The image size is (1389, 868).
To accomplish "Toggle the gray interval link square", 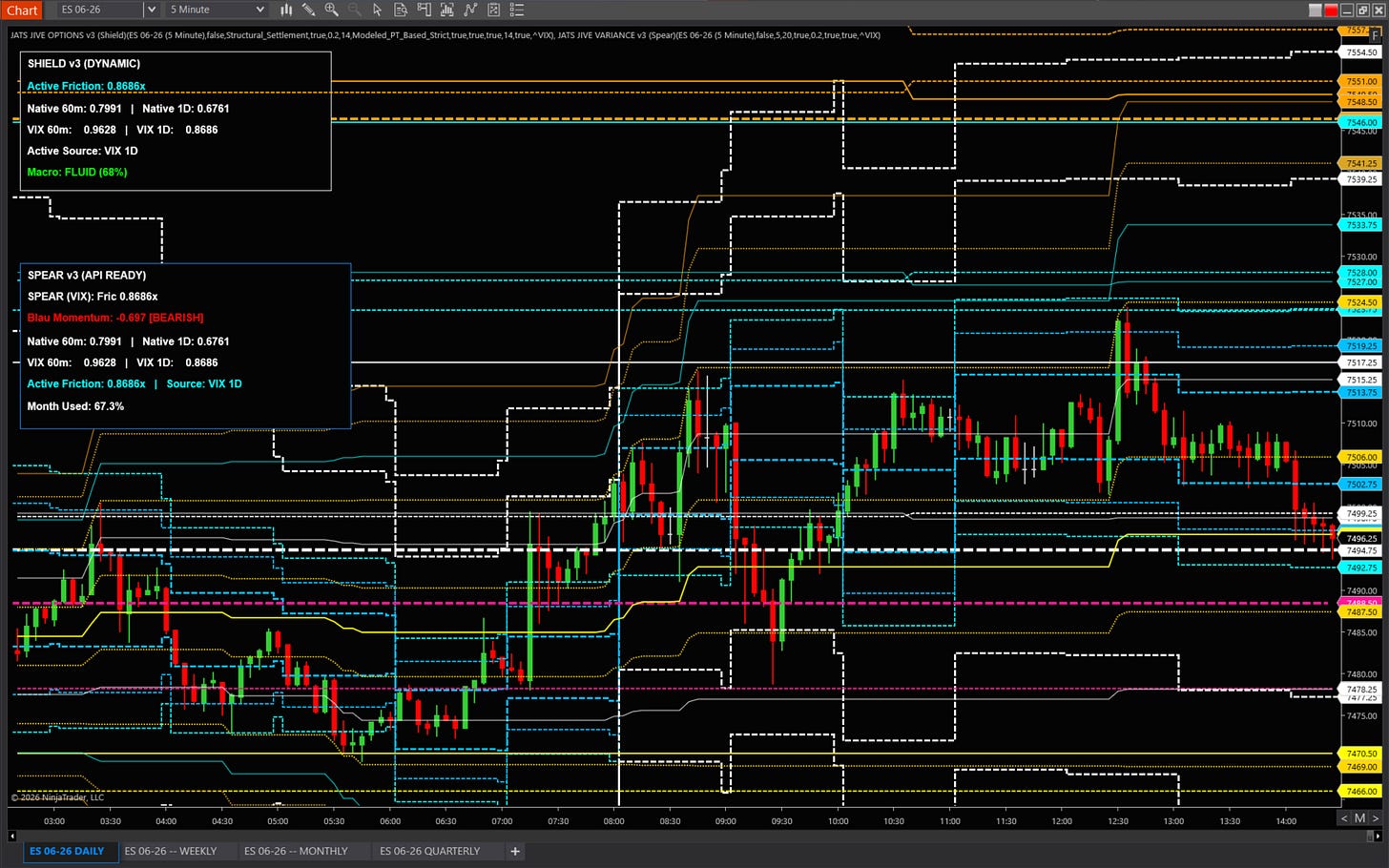I will (x=1316, y=10).
